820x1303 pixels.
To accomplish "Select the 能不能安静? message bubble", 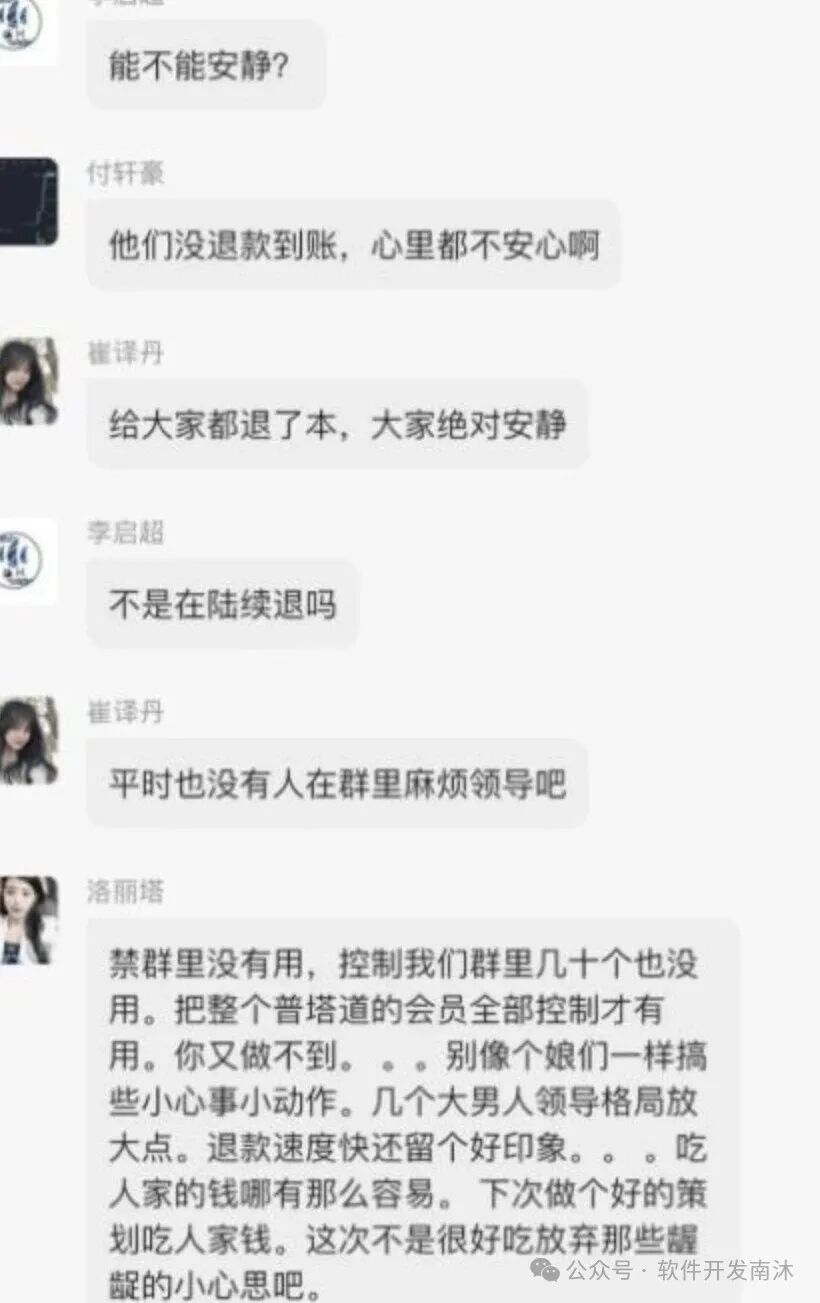I will pyautogui.click(x=206, y=64).
